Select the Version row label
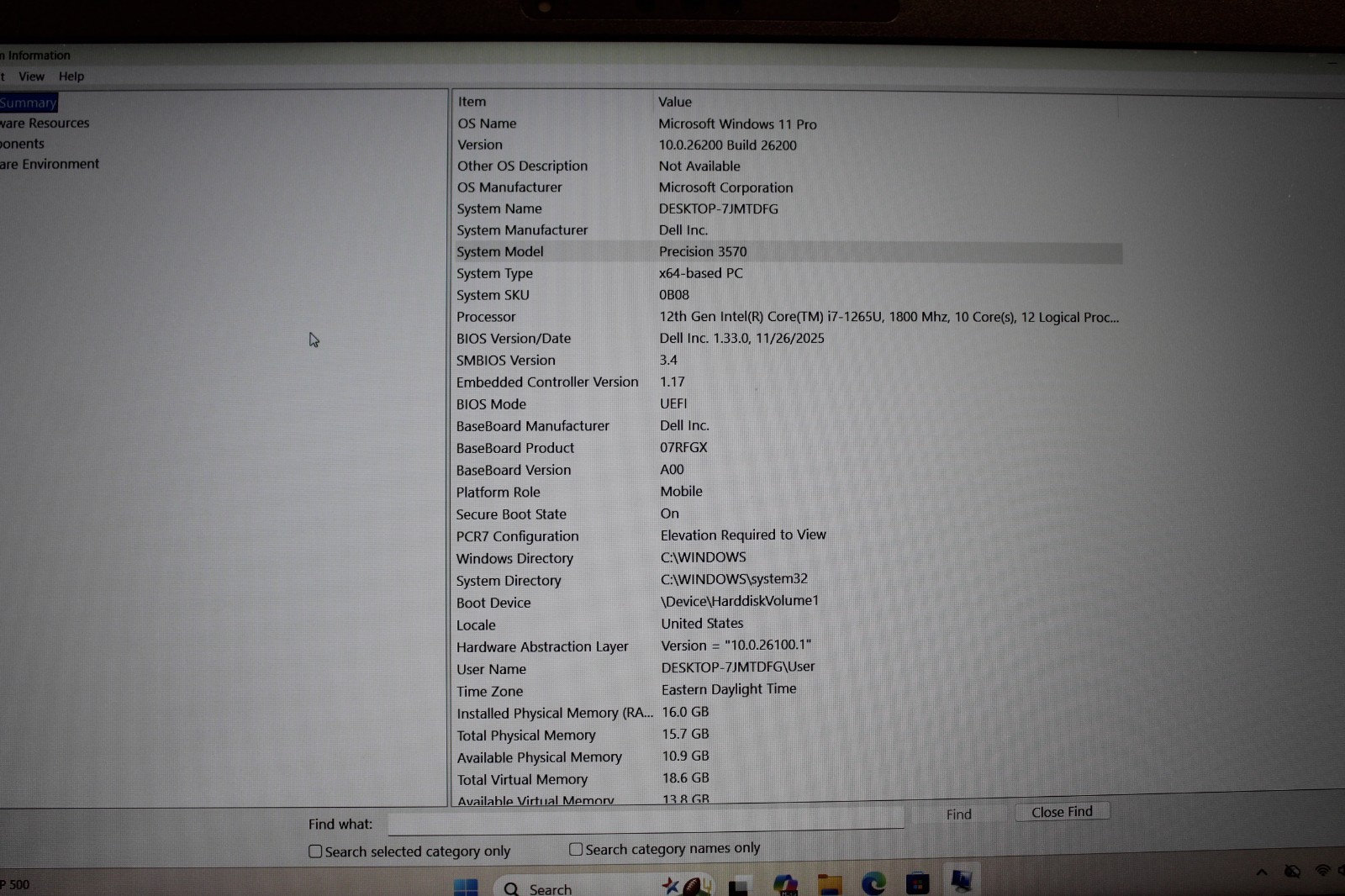1345x896 pixels. (x=480, y=145)
